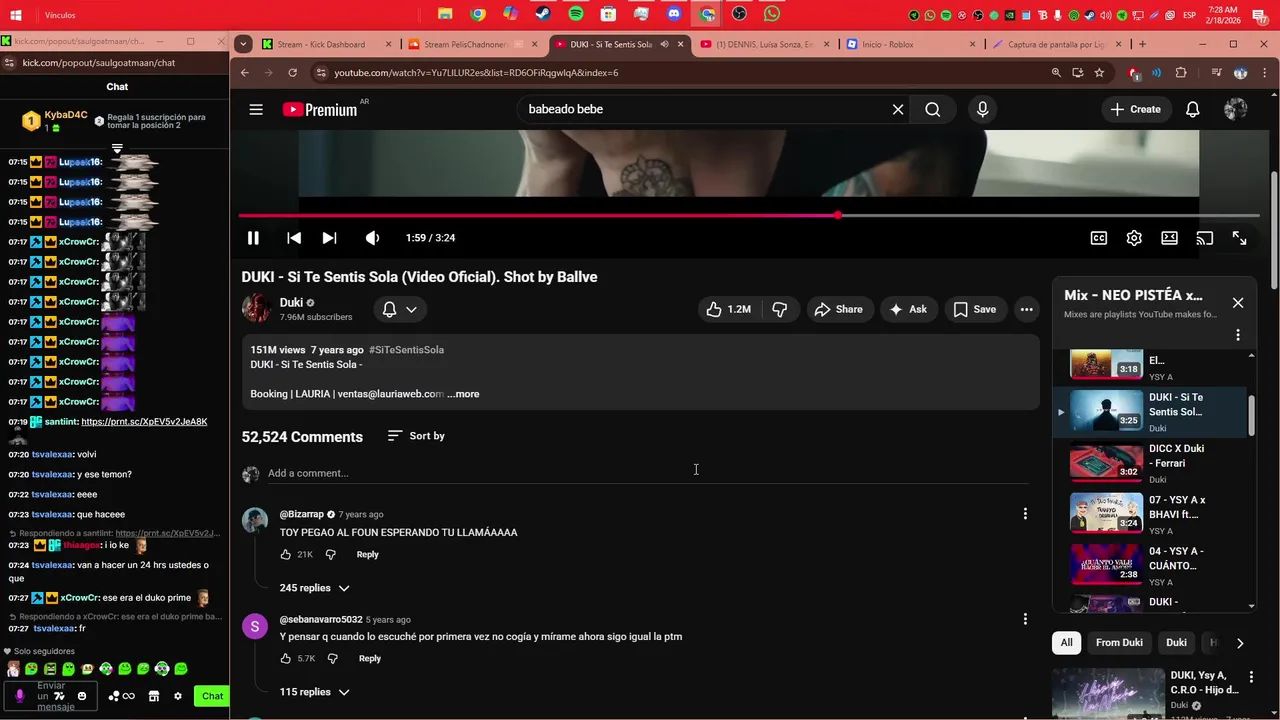Open browser zoom magnifier in address bar
The image size is (1280, 720).
[1056, 73]
